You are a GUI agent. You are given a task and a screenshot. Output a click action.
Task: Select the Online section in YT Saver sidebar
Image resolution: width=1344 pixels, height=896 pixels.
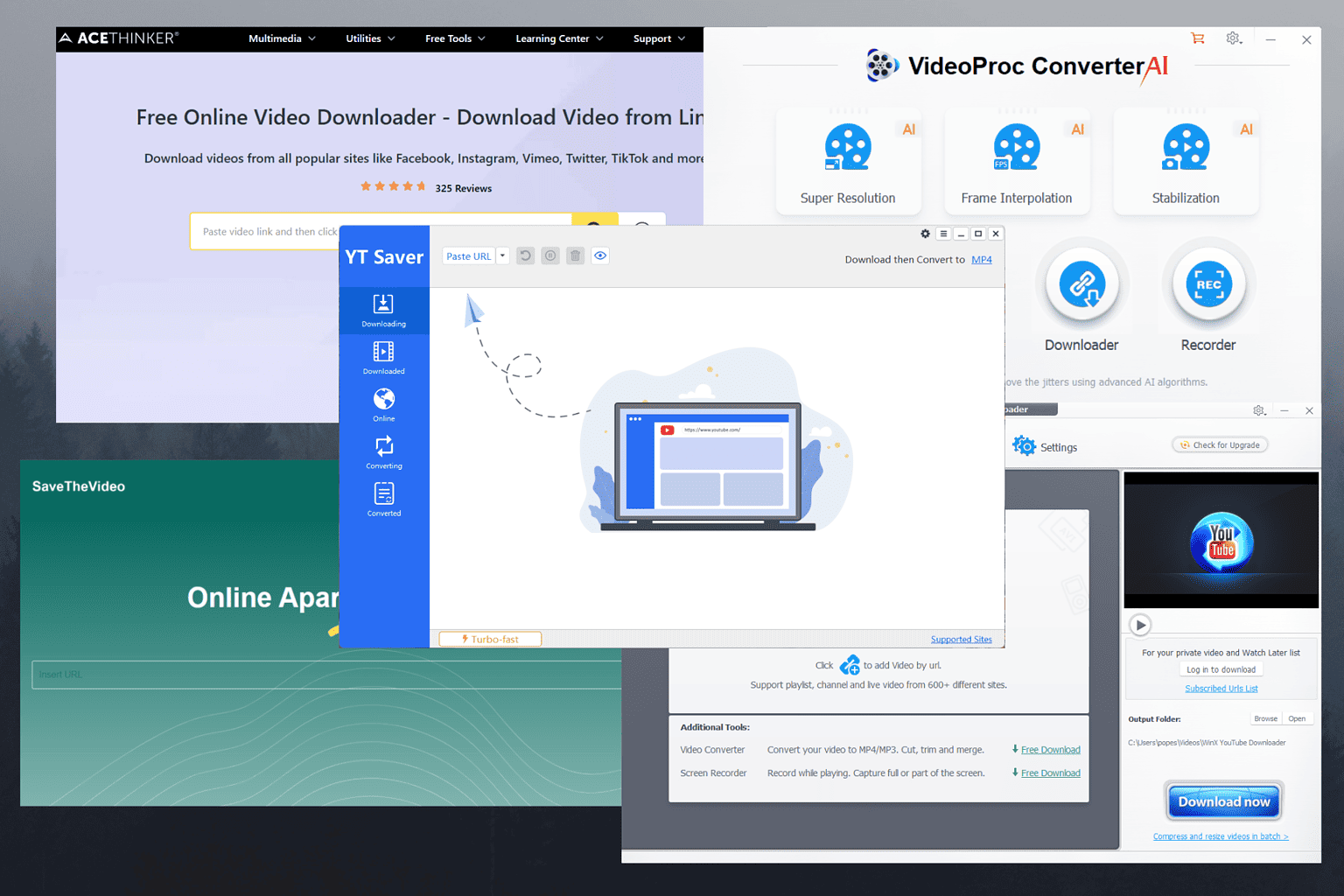coord(383,404)
